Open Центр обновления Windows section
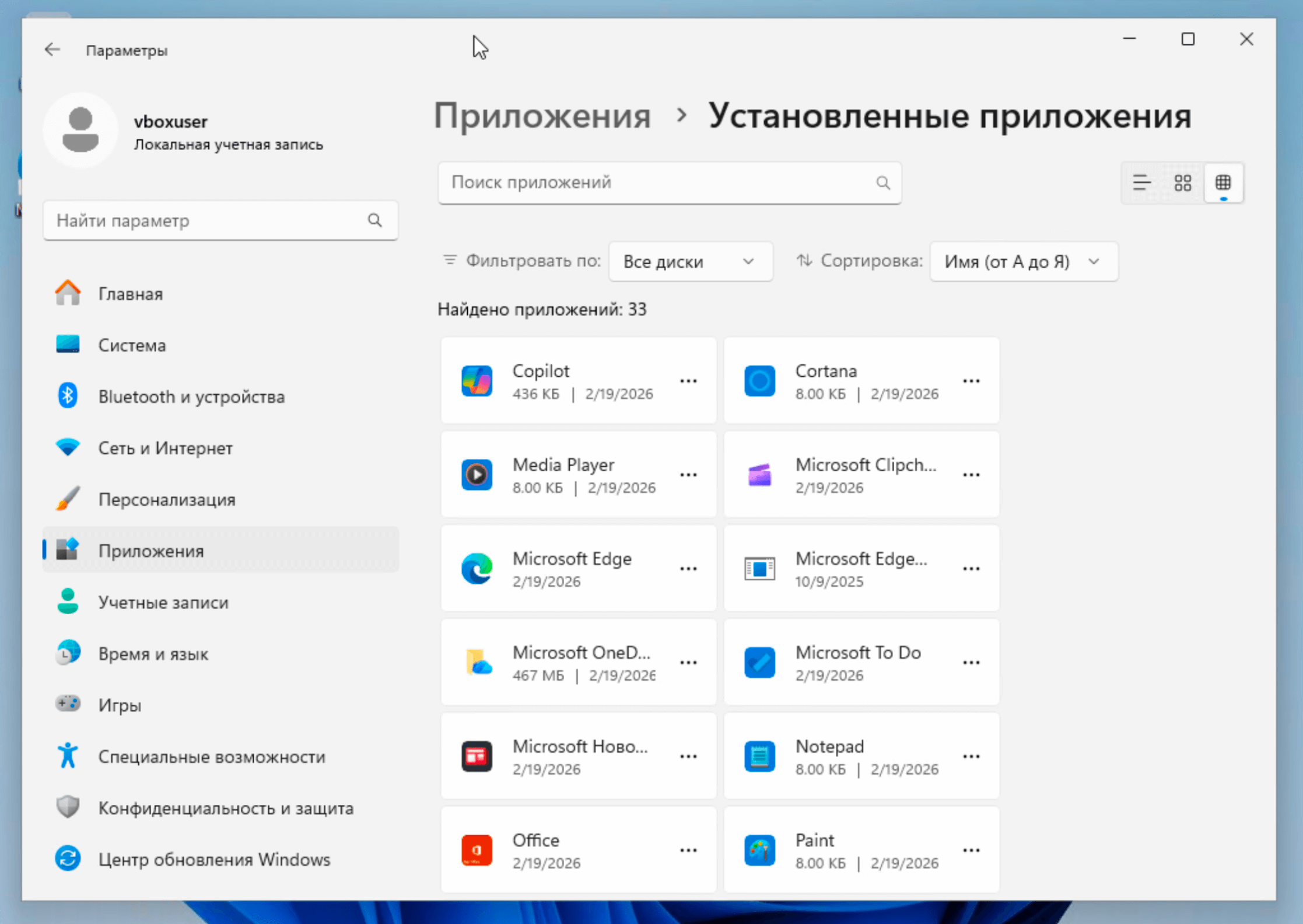The height and width of the screenshot is (924, 1303). pyautogui.click(x=214, y=859)
